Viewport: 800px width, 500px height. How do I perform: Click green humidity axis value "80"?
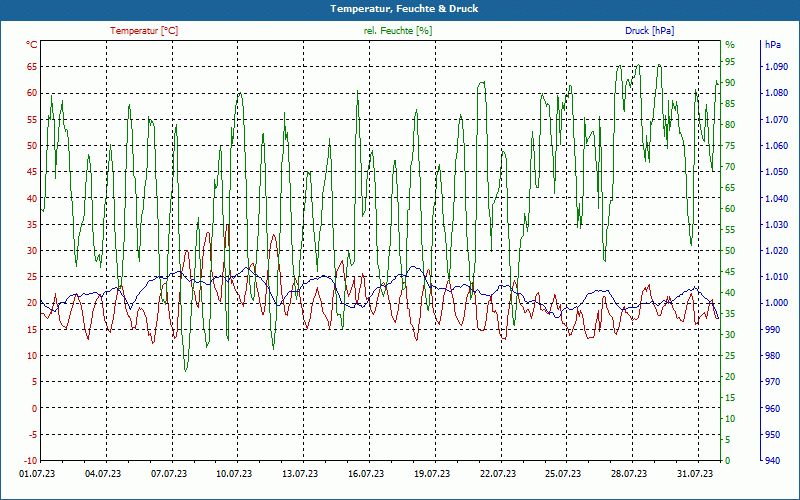point(731,124)
